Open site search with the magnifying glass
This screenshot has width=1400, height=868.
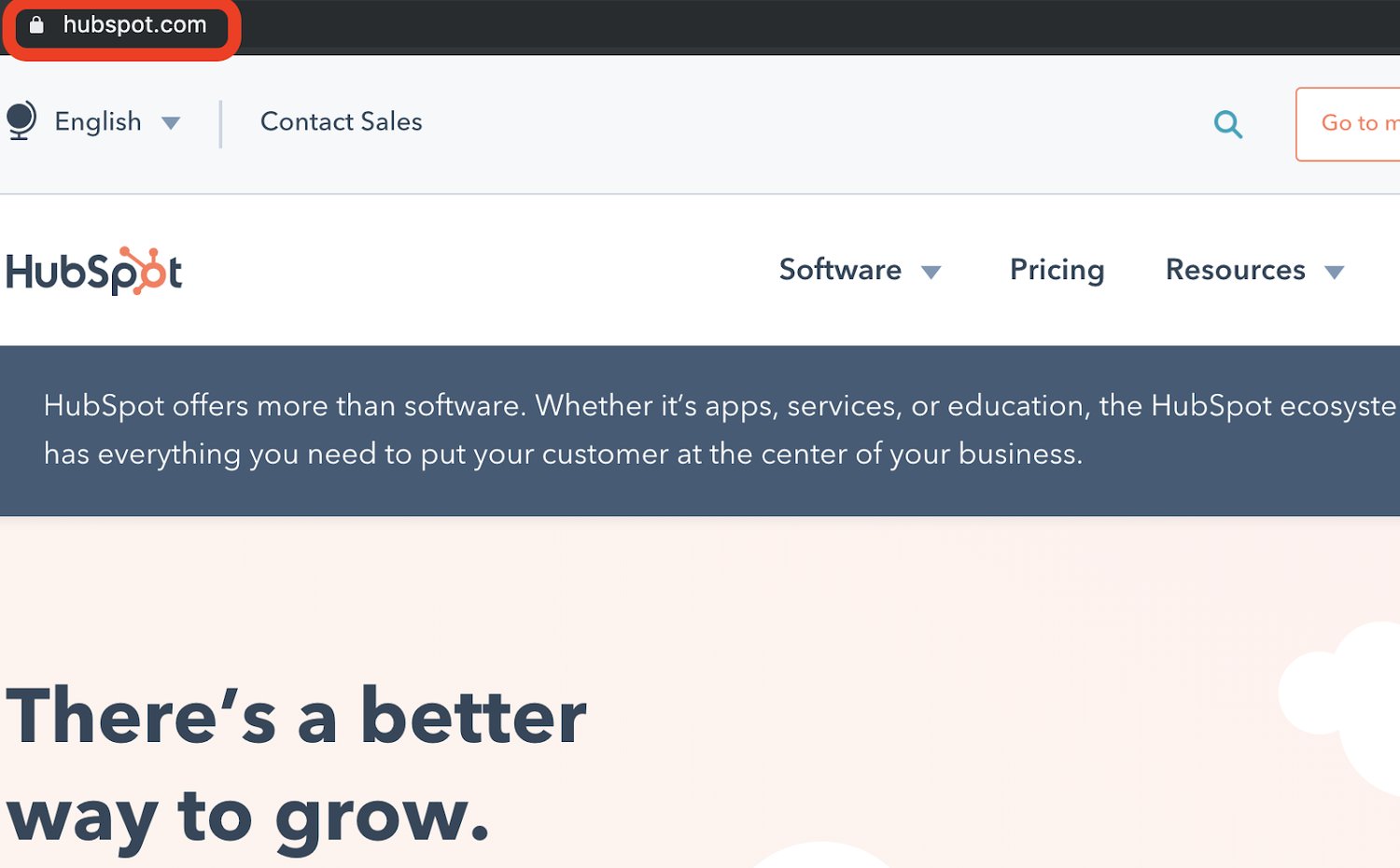(1228, 124)
